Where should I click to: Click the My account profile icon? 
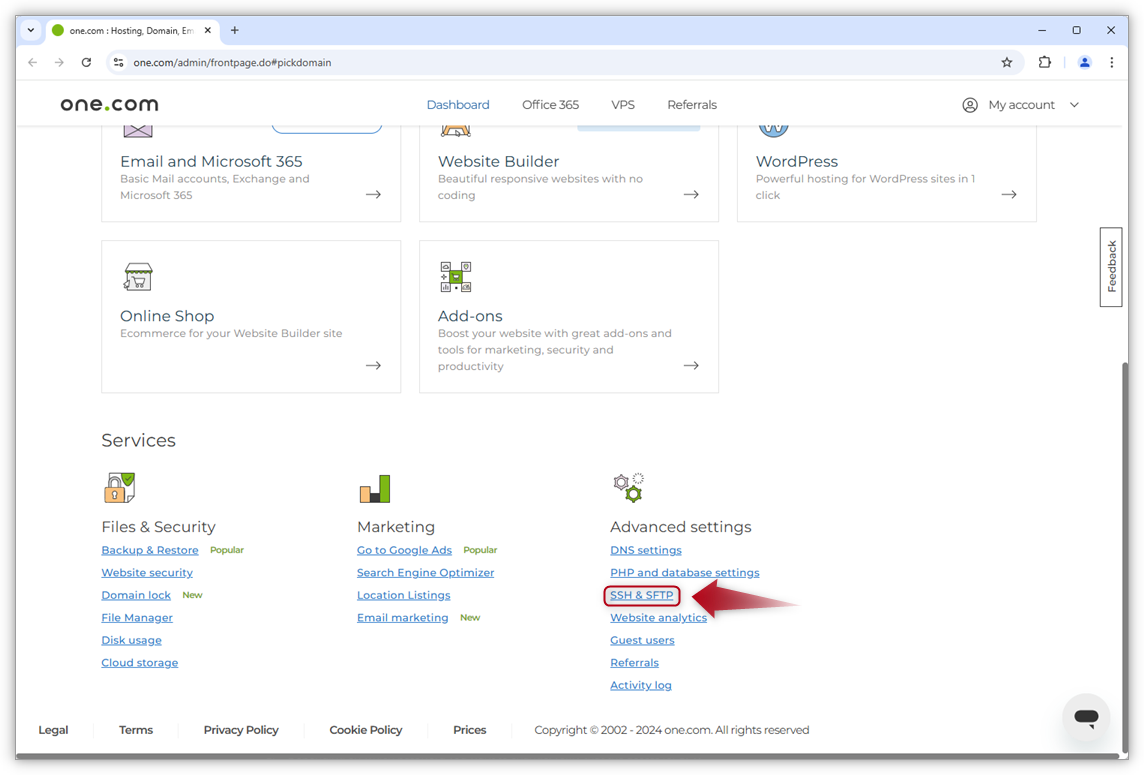[x=970, y=105]
